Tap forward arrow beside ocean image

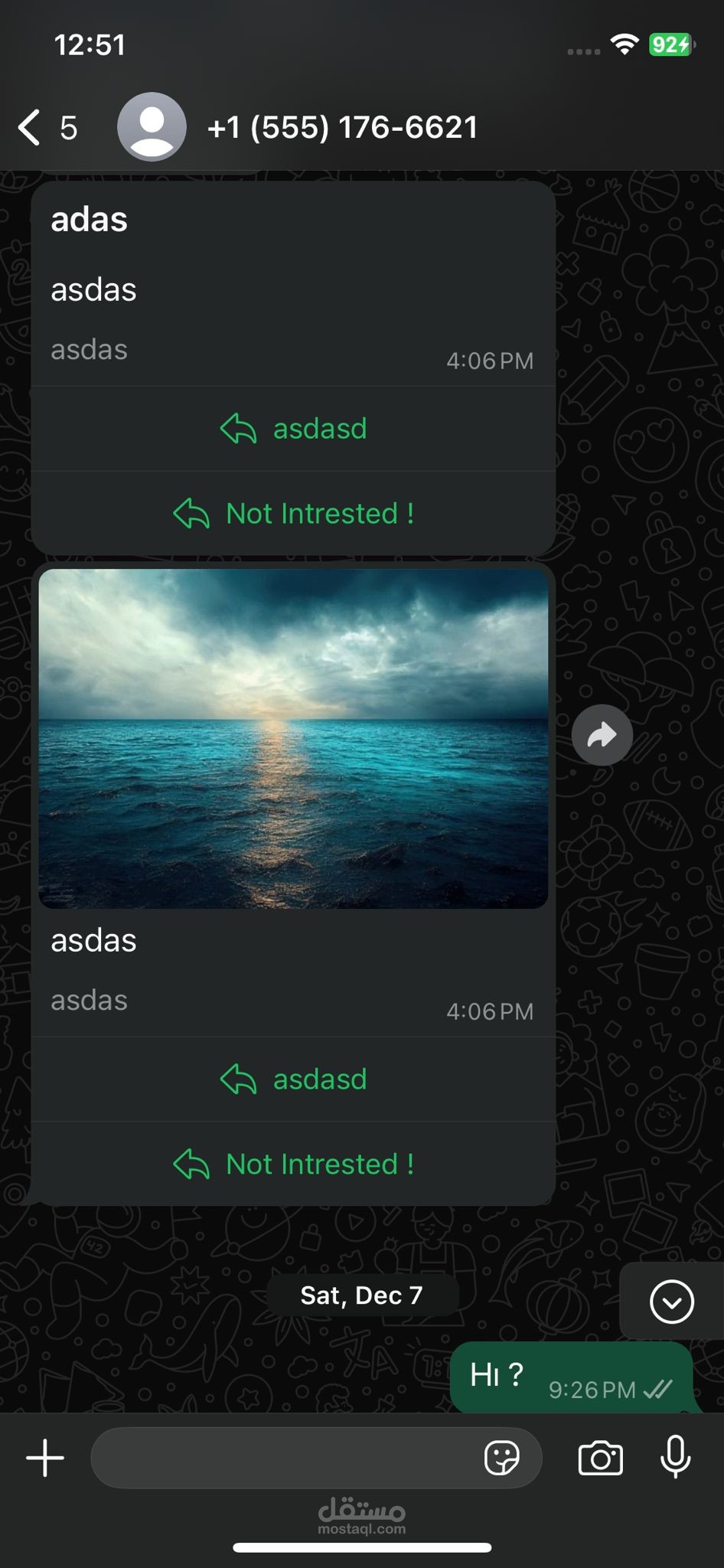pos(602,735)
